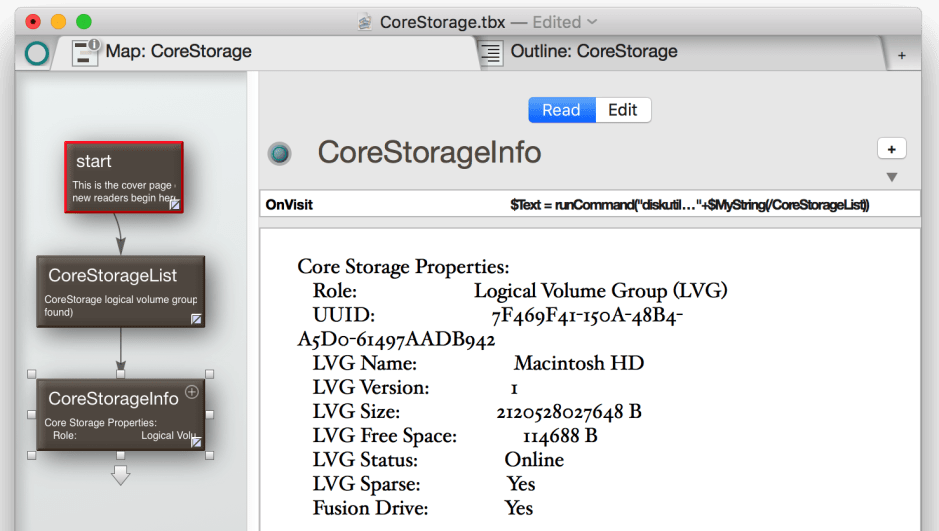This screenshot has width=939, height=531.
Task: Expand the disclosure triangle under plus button
Action: [892, 177]
